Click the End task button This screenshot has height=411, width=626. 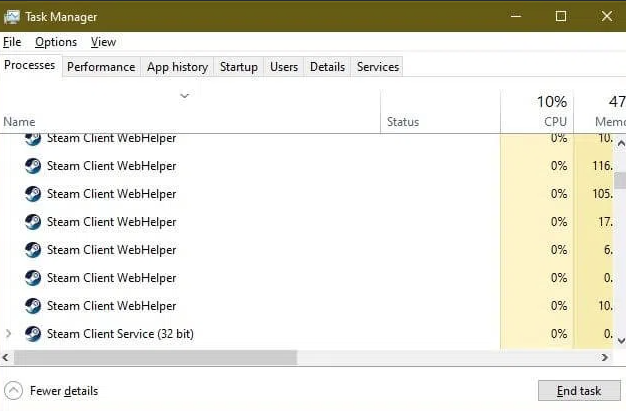point(579,390)
